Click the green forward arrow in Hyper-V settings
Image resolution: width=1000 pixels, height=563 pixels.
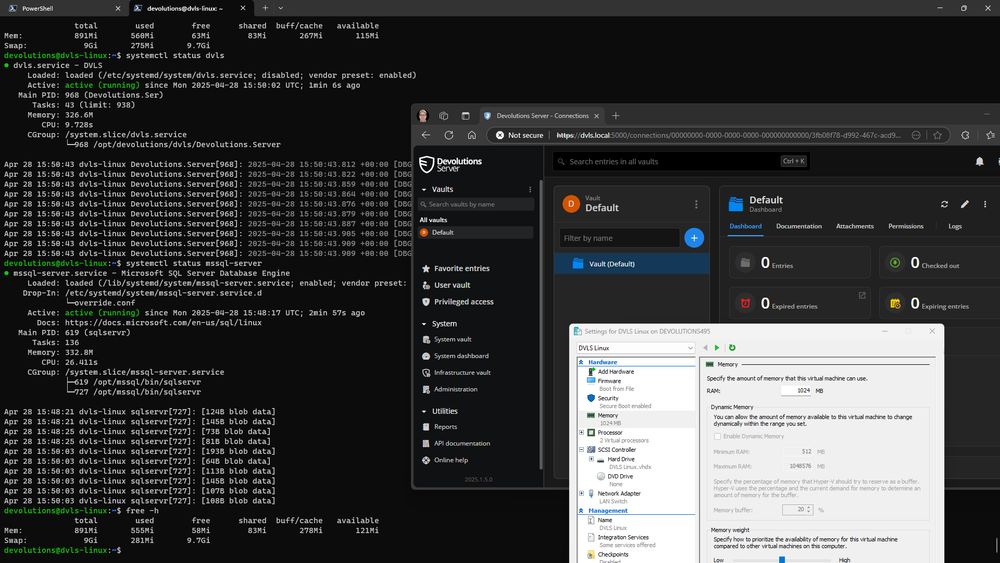tap(717, 347)
